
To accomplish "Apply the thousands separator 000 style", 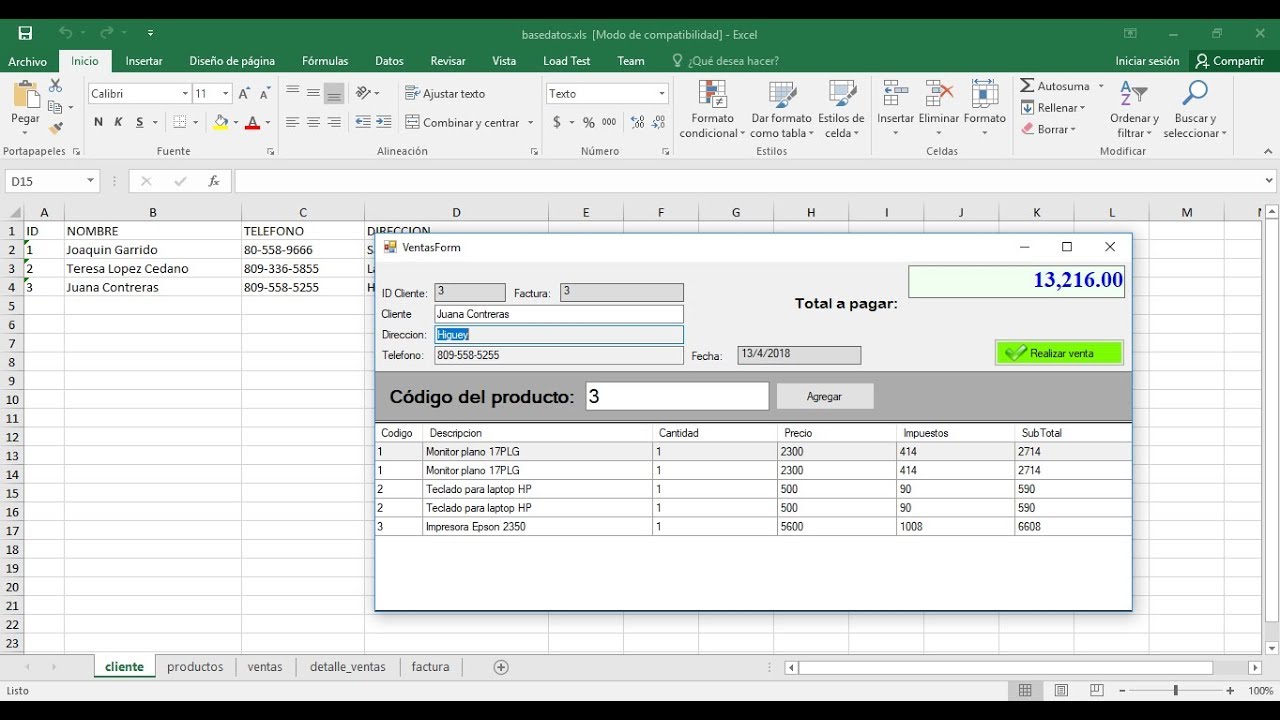I will (609, 122).
